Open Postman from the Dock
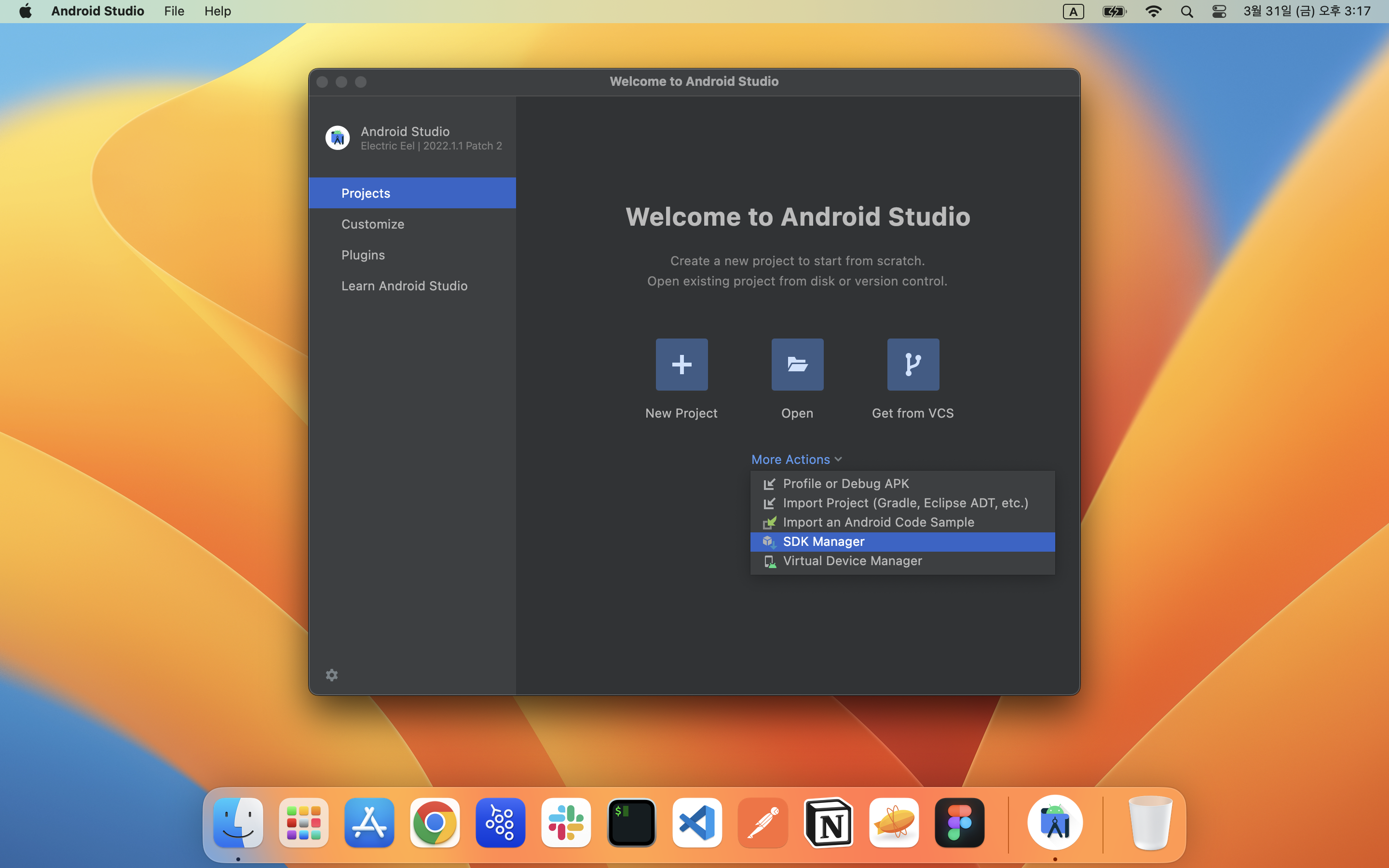The image size is (1389, 868). click(x=763, y=823)
